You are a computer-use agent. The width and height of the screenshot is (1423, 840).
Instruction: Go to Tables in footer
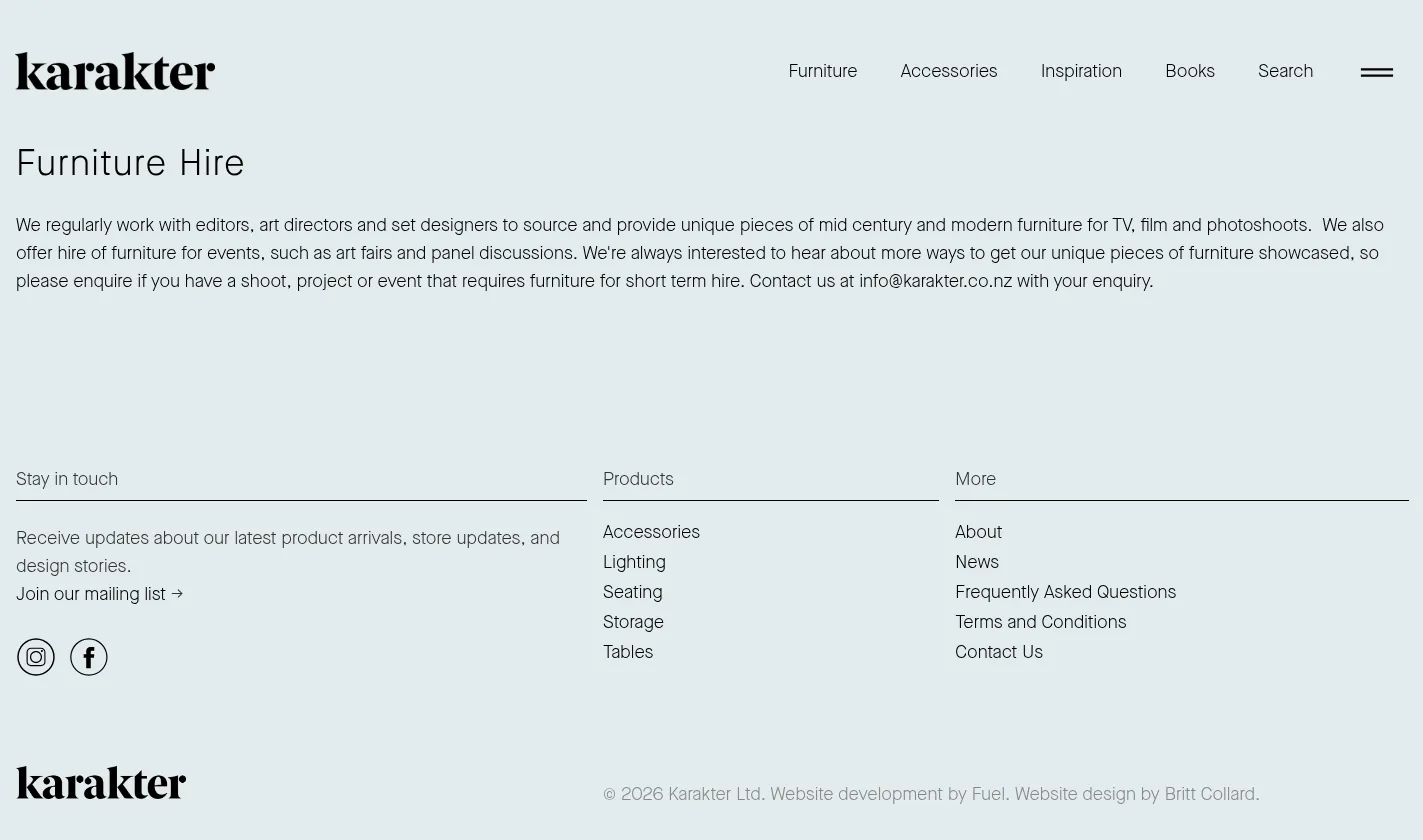(x=628, y=652)
